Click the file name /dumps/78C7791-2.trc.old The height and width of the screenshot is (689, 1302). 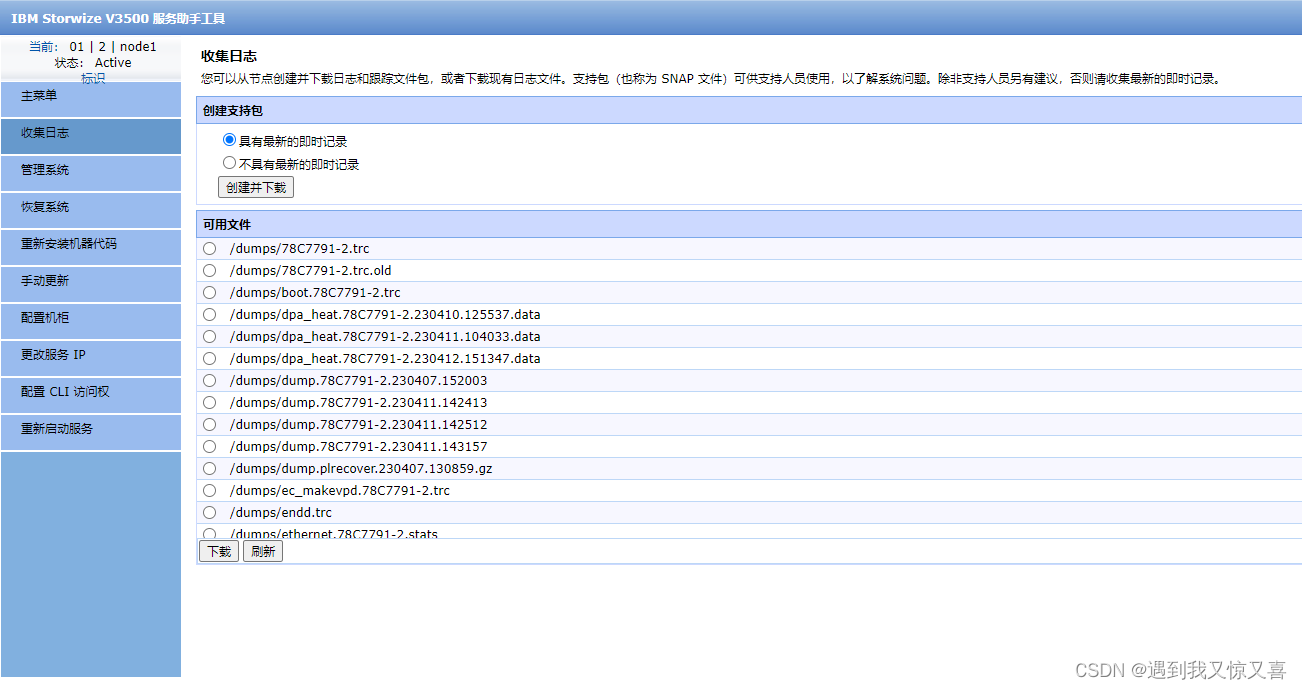310,271
